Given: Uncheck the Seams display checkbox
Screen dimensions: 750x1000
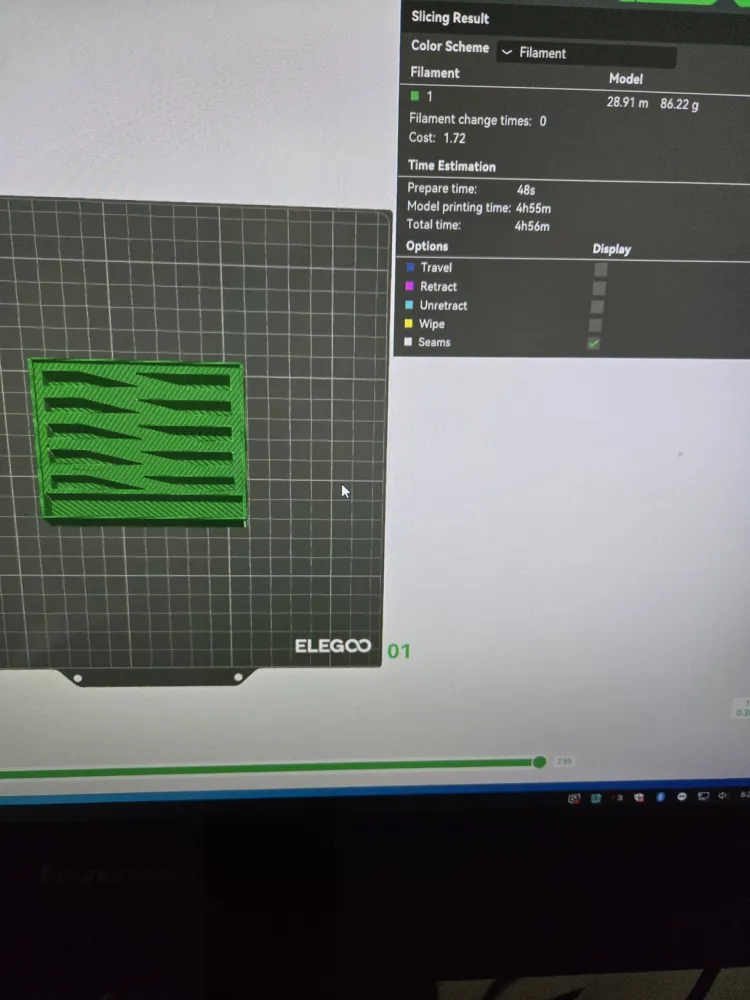Looking at the screenshot, I should coord(594,344).
